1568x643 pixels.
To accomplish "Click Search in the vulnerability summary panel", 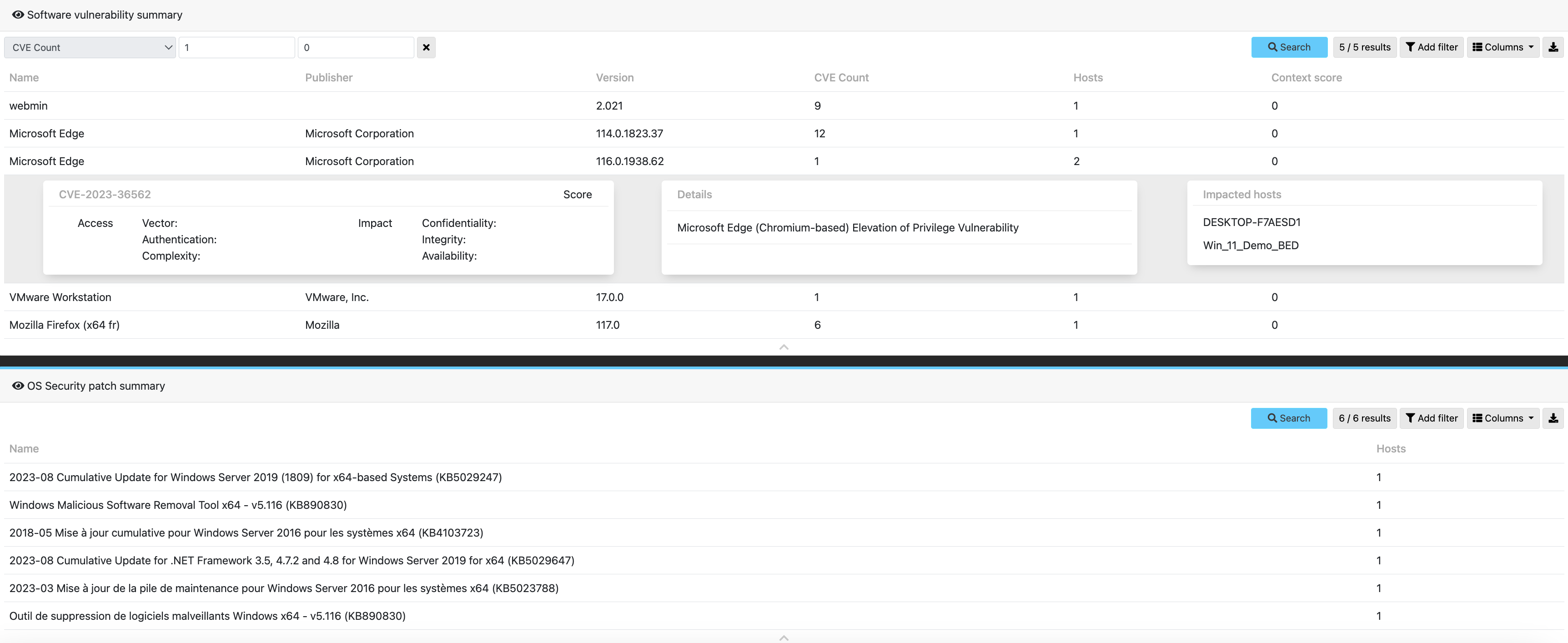I will pyautogui.click(x=1289, y=47).
